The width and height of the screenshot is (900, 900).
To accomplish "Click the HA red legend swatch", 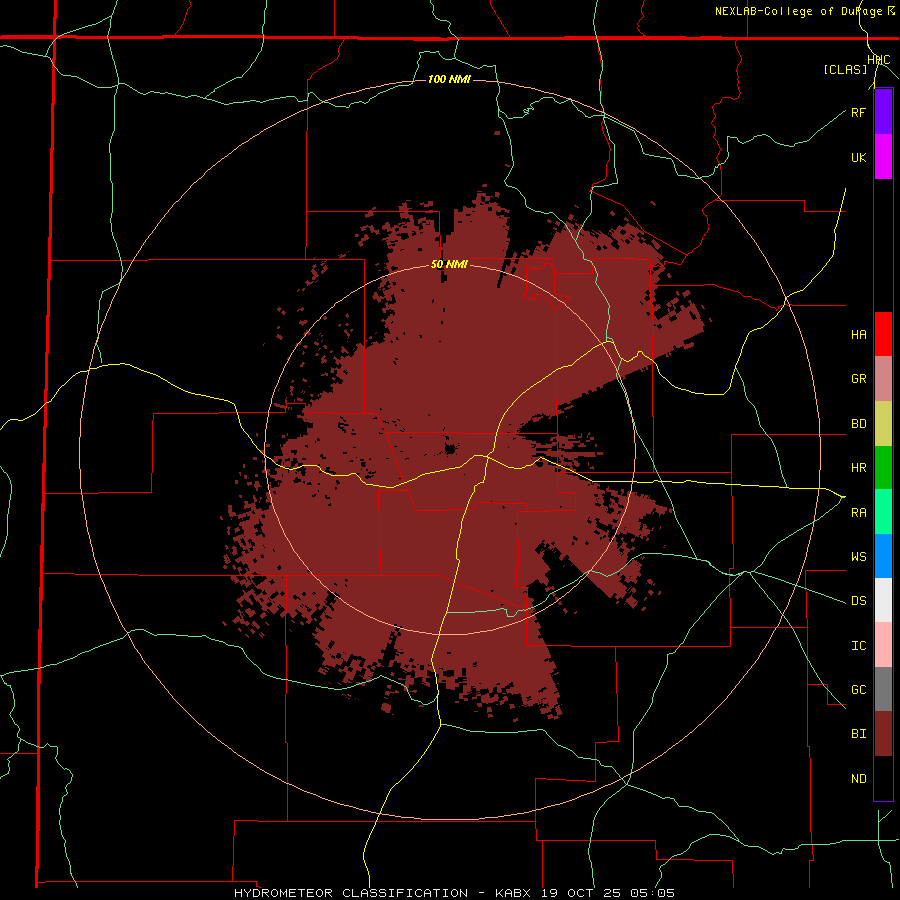I will (x=883, y=334).
